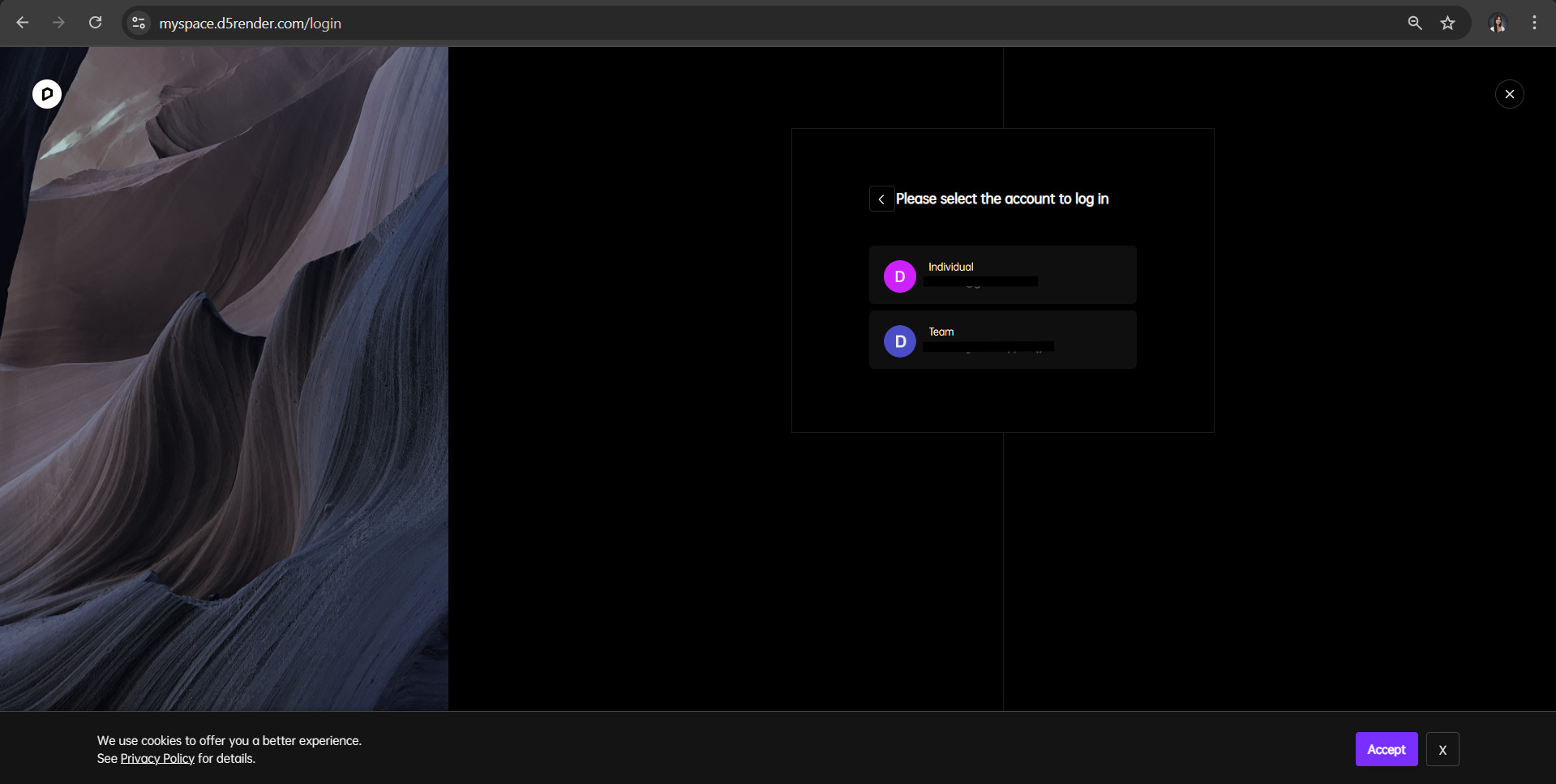The height and width of the screenshot is (784, 1556).
Task: Click the canyon rock background image
Action: tap(224, 405)
